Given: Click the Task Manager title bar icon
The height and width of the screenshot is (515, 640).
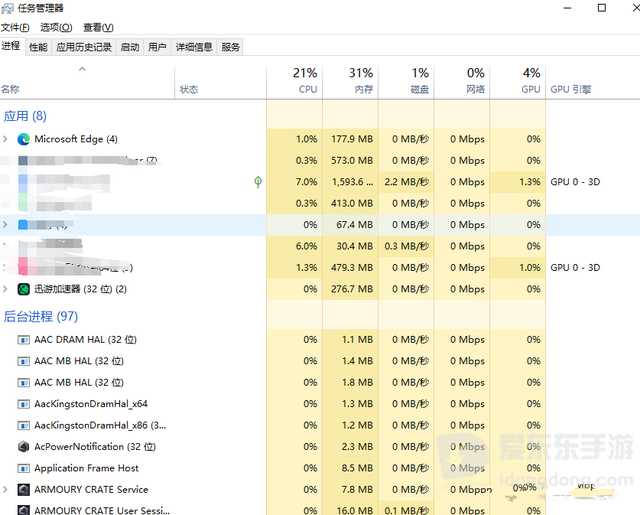Looking at the screenshot, I should tap(7, 8).
